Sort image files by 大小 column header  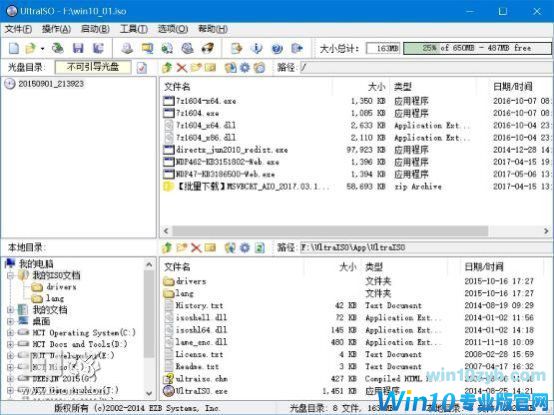377,87
